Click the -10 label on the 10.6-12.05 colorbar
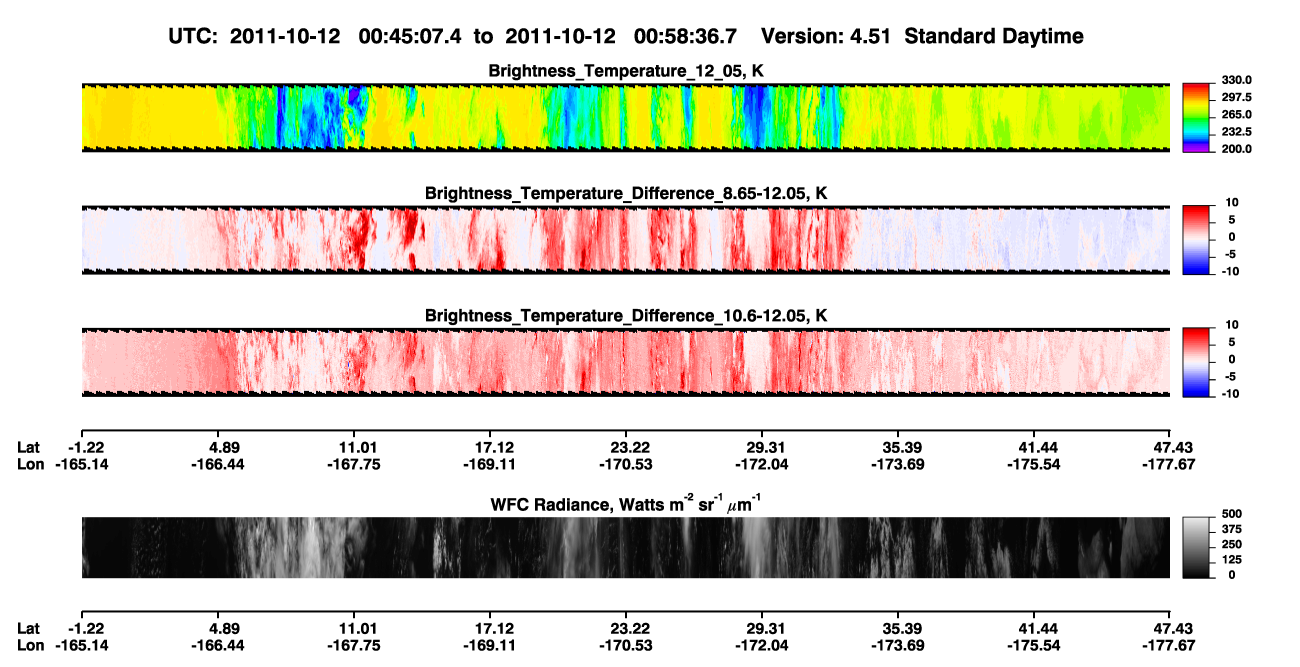Screen dimensions: 1300x667 coord(1231,395)
